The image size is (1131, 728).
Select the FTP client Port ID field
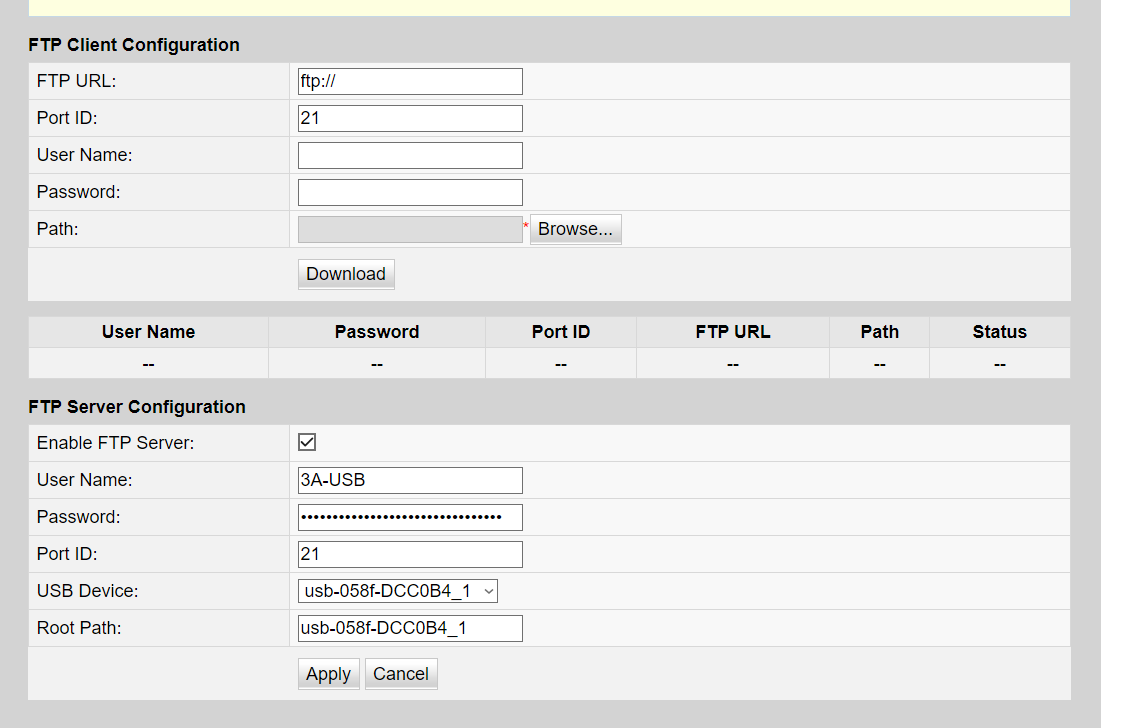[410, 118]
